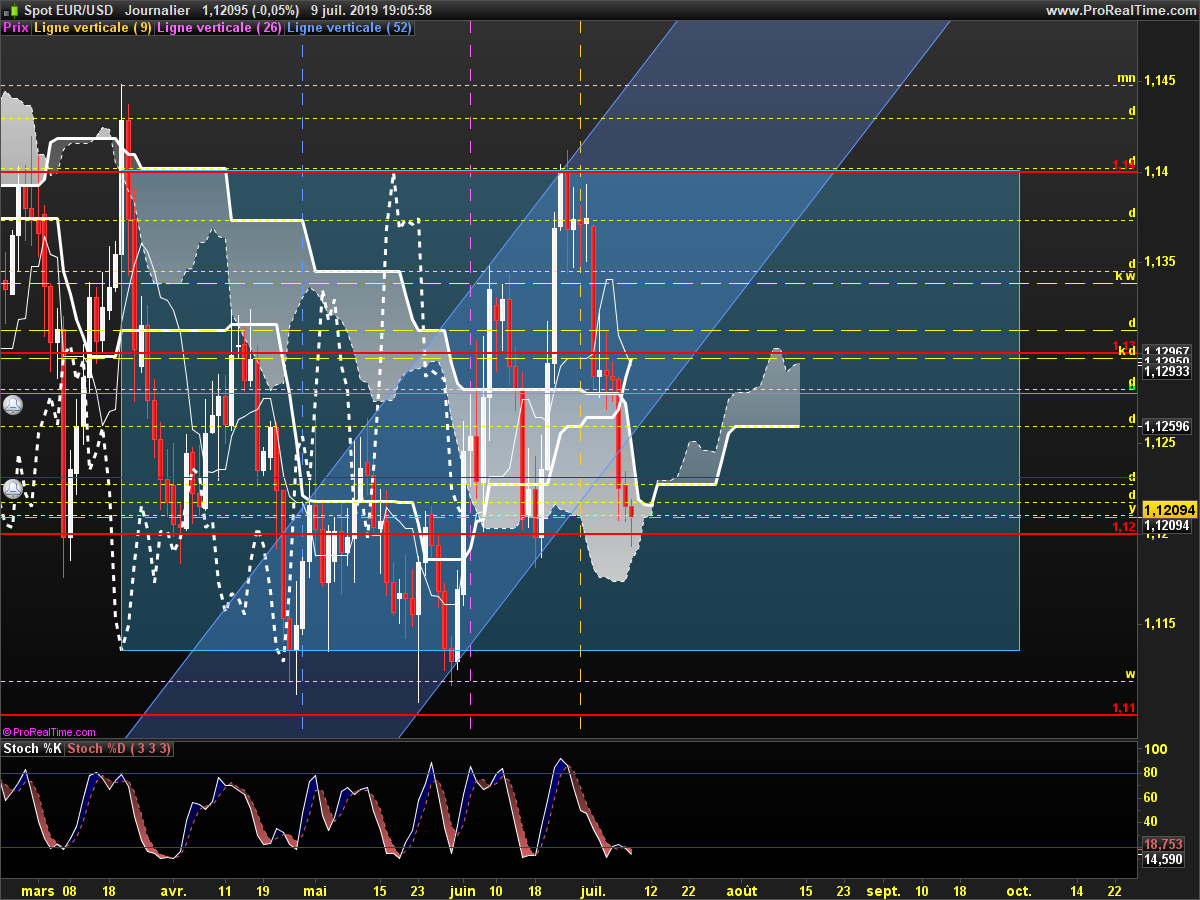Click the upper alert bell icon
This screenshot has width=1200, height=900.
12,405
